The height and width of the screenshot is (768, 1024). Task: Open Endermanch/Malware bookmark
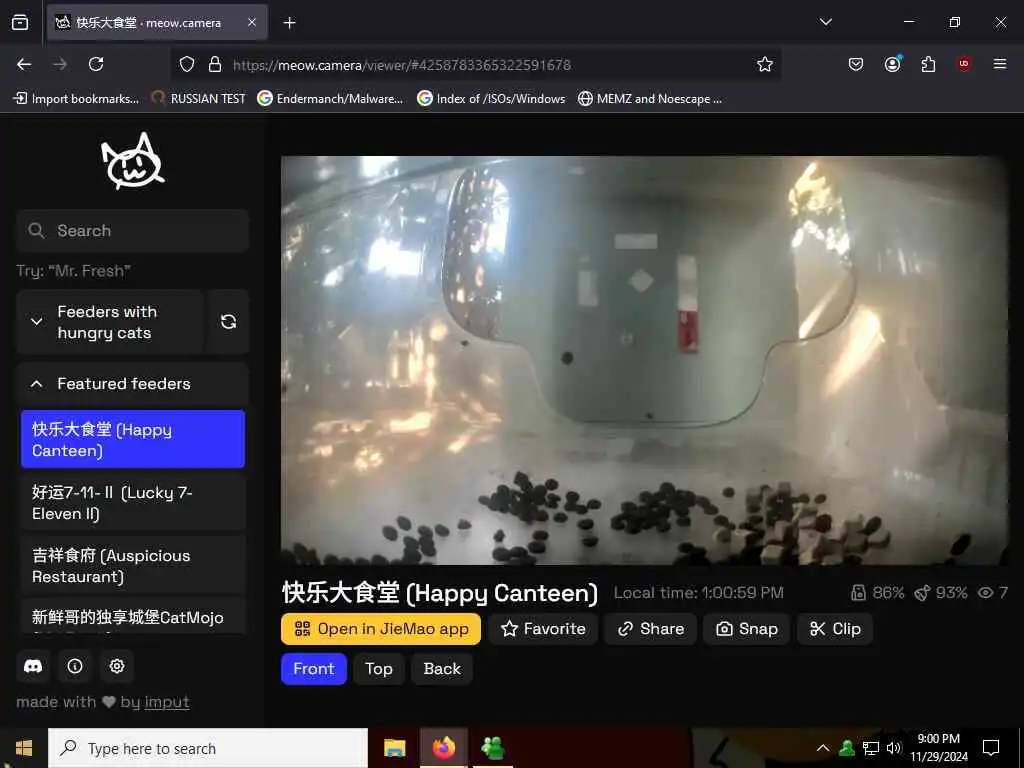click(x=330, y=99)
